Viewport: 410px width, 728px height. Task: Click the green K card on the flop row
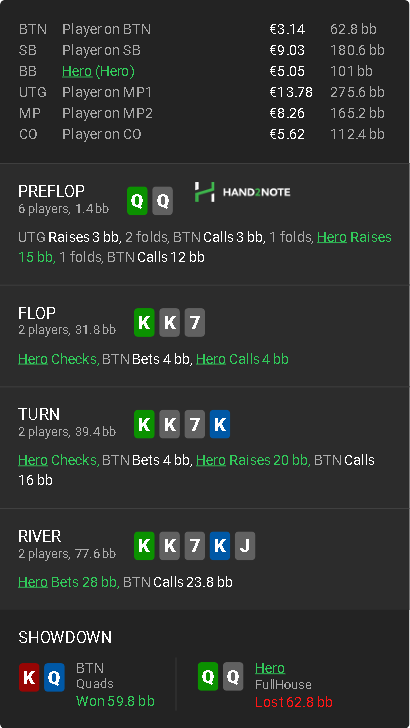(x=144, y=323)
